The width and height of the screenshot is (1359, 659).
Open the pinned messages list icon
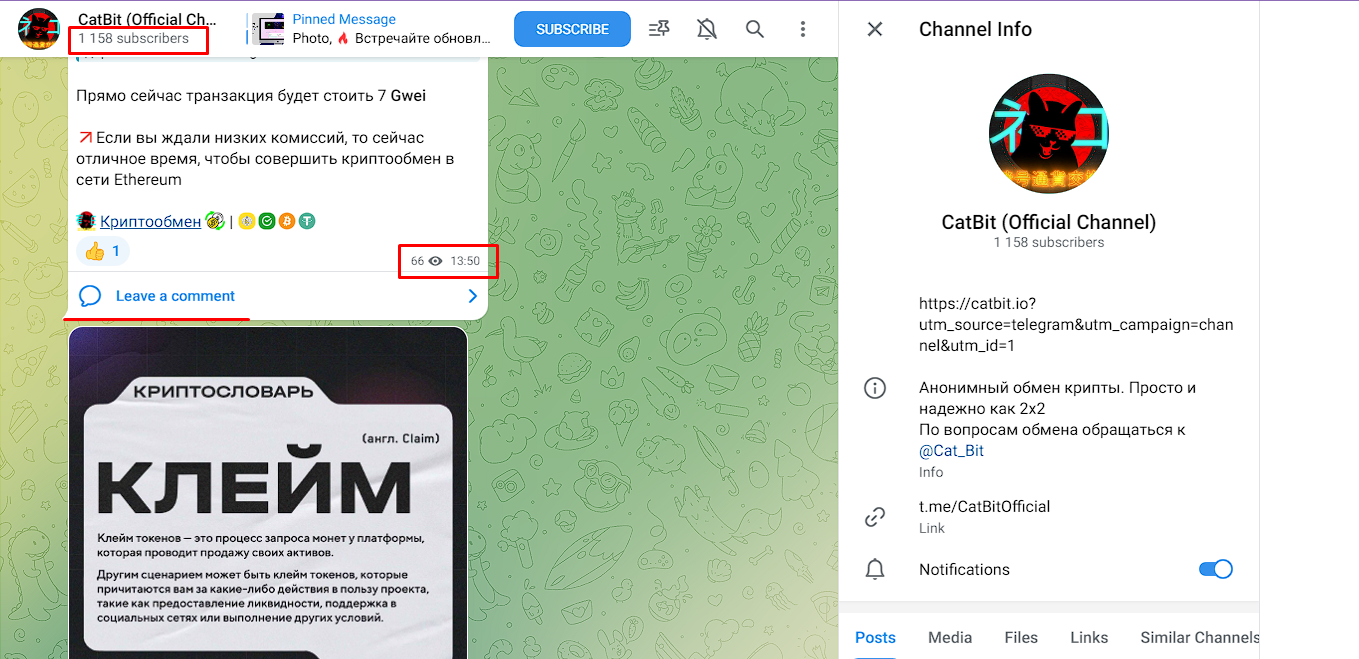coord(659,29)
